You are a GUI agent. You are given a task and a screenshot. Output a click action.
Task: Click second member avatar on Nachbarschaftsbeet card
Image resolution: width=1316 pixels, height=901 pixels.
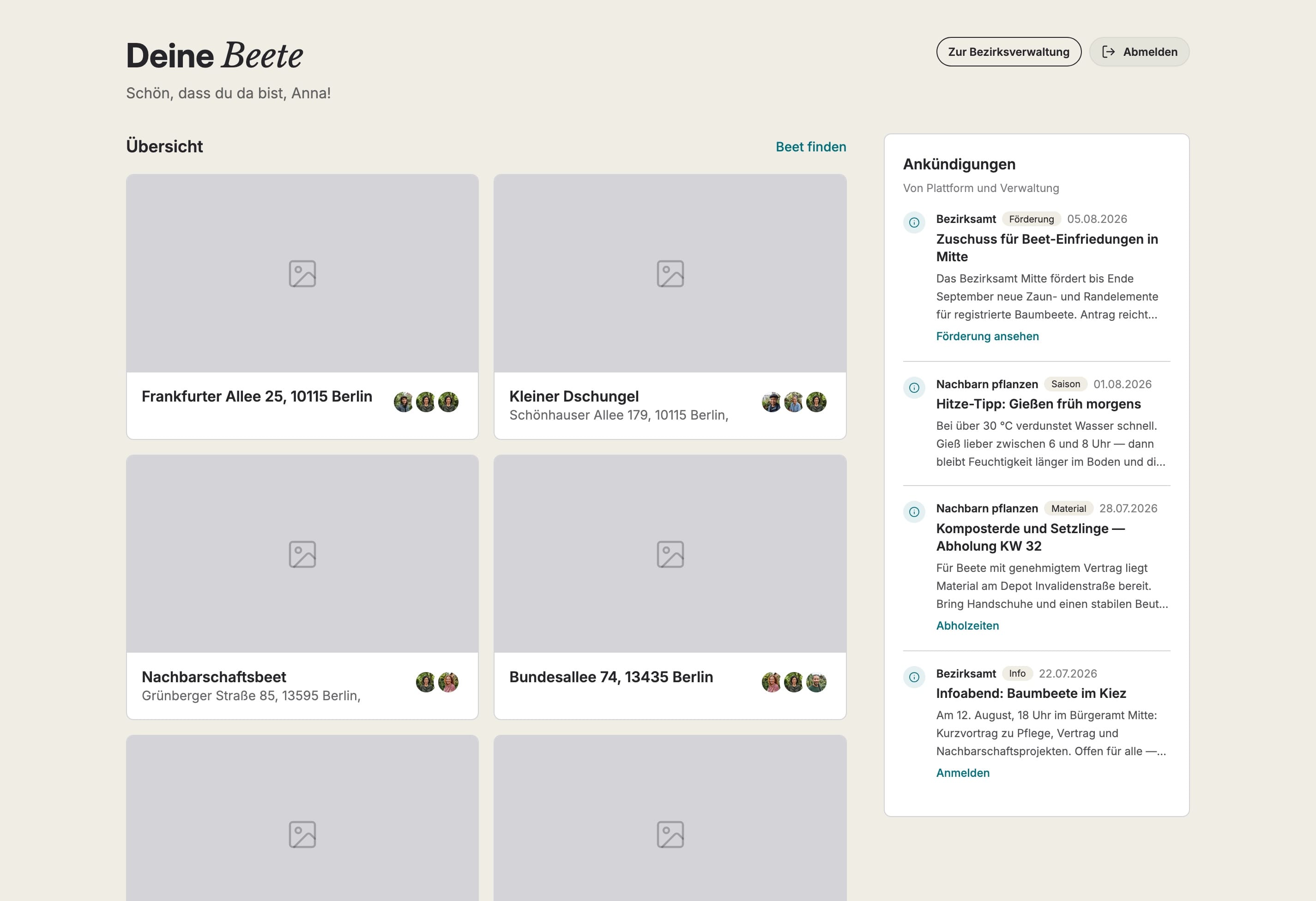[448, 682]
